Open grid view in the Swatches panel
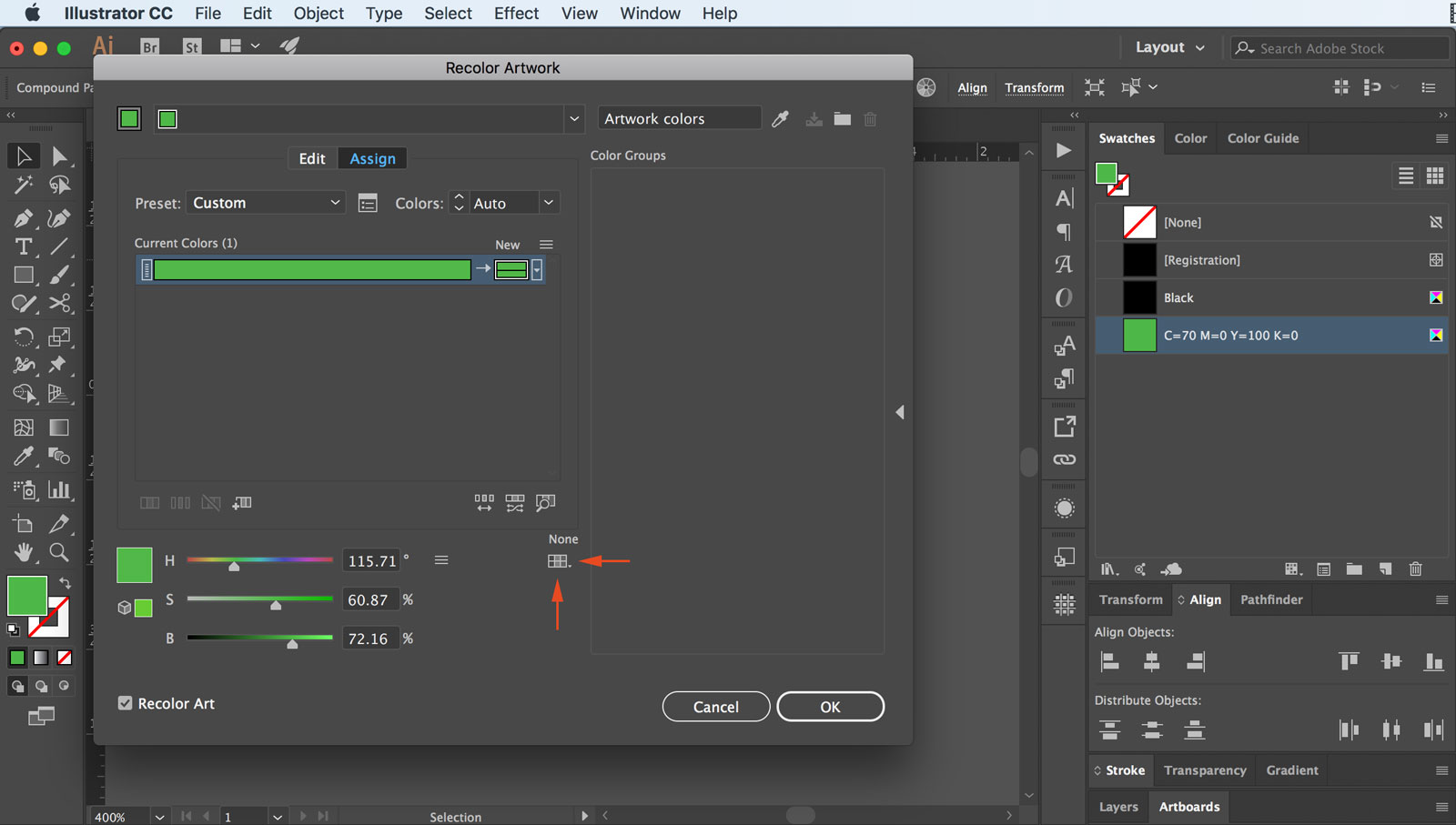Screen dimensions: 1456x825 pos(1435,176)
